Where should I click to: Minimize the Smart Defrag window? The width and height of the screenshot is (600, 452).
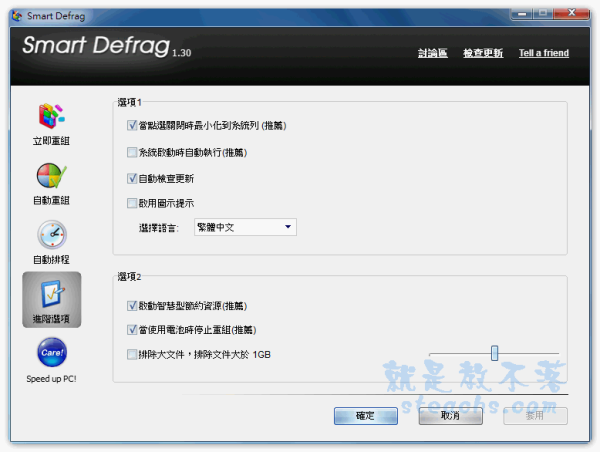tap(522, 14)
